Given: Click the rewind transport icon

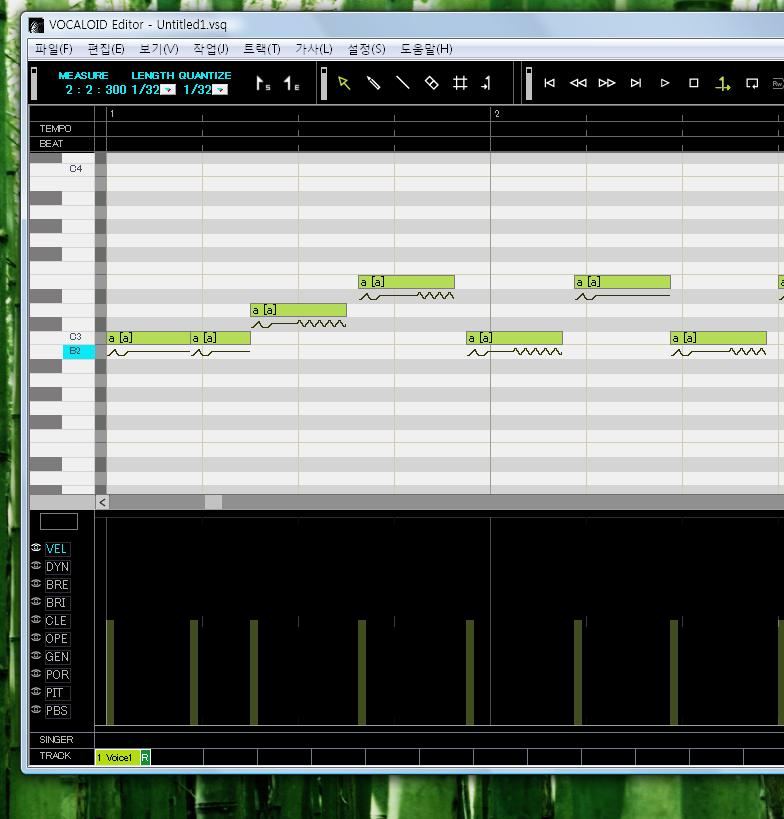Looking at the screenshot, I should [x=578, y=84].
